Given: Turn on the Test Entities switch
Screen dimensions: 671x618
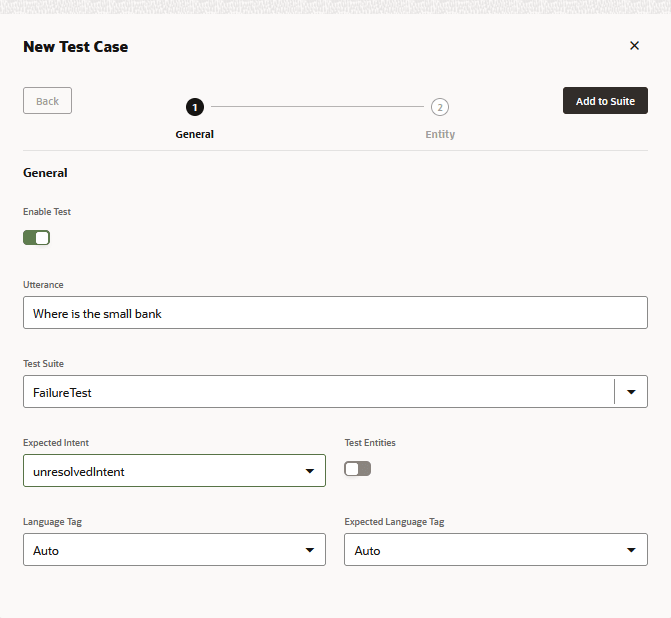Looking at the screenshot, I should coord(357,469).
